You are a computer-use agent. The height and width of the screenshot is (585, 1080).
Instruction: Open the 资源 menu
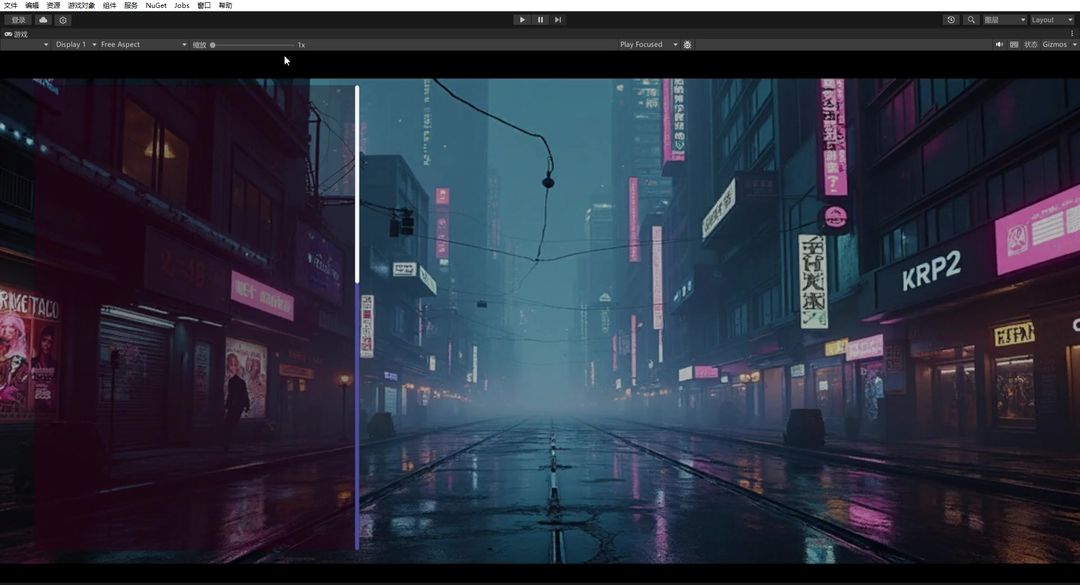pos(53,5)
